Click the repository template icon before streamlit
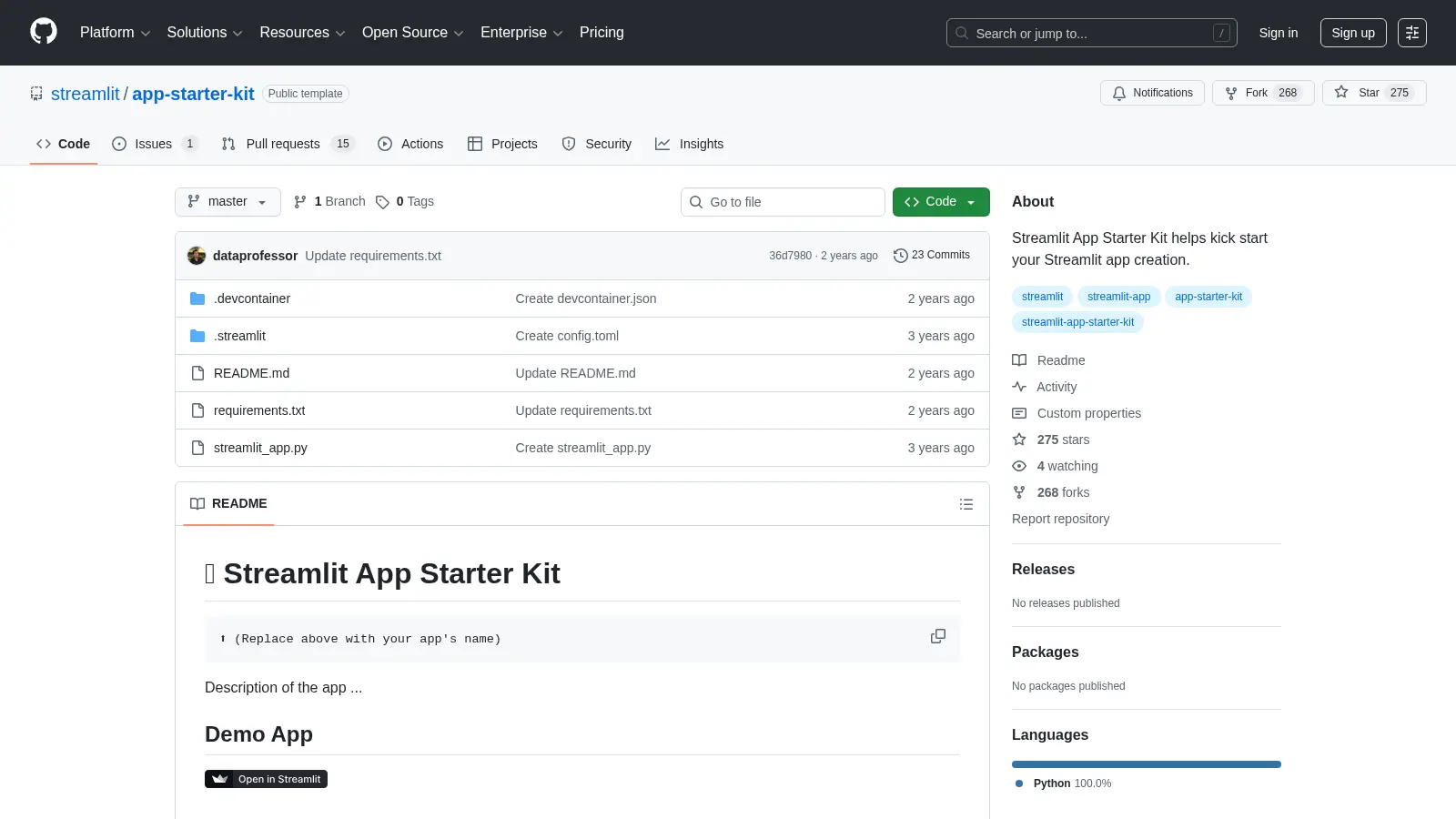The image size is (1456, 819). [x=36, y=94]
